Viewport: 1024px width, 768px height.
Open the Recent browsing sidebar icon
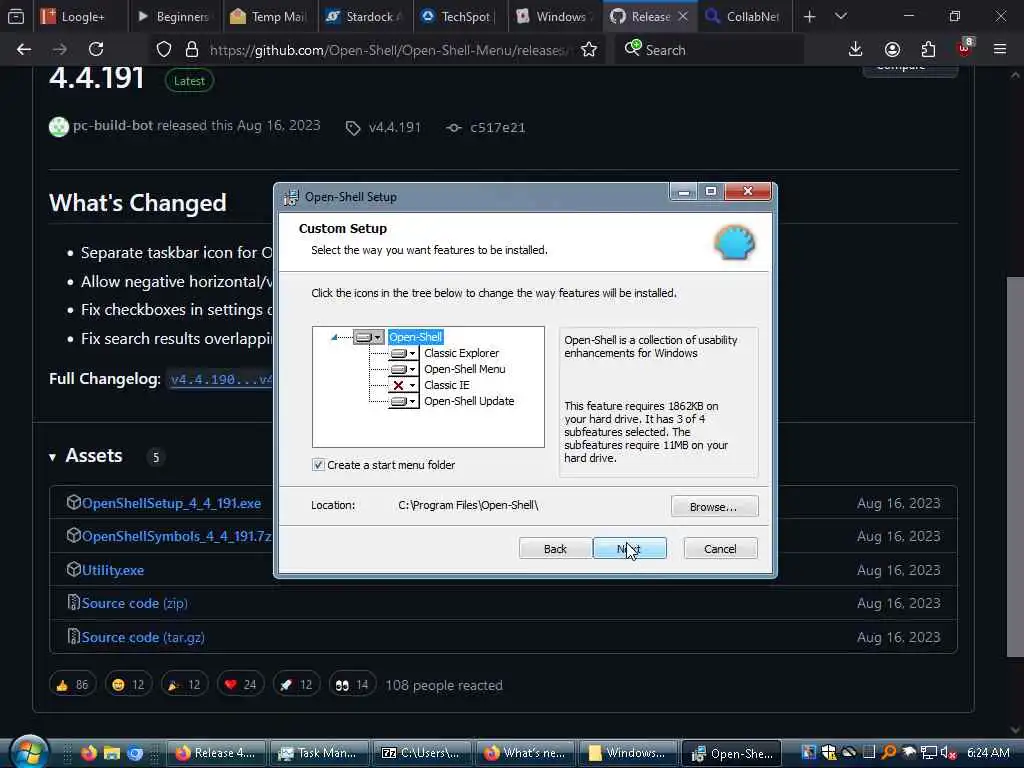click(16, 16)
